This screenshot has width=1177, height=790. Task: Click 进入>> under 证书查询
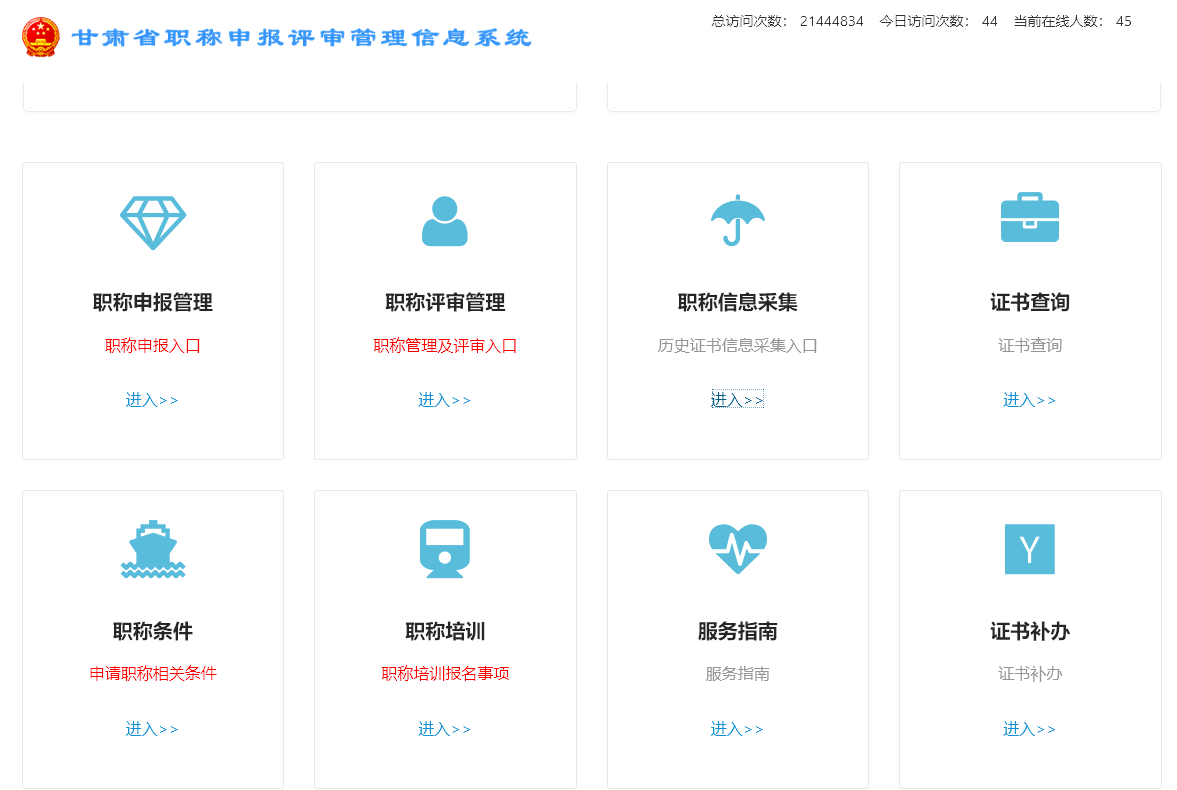[1029, 399]
